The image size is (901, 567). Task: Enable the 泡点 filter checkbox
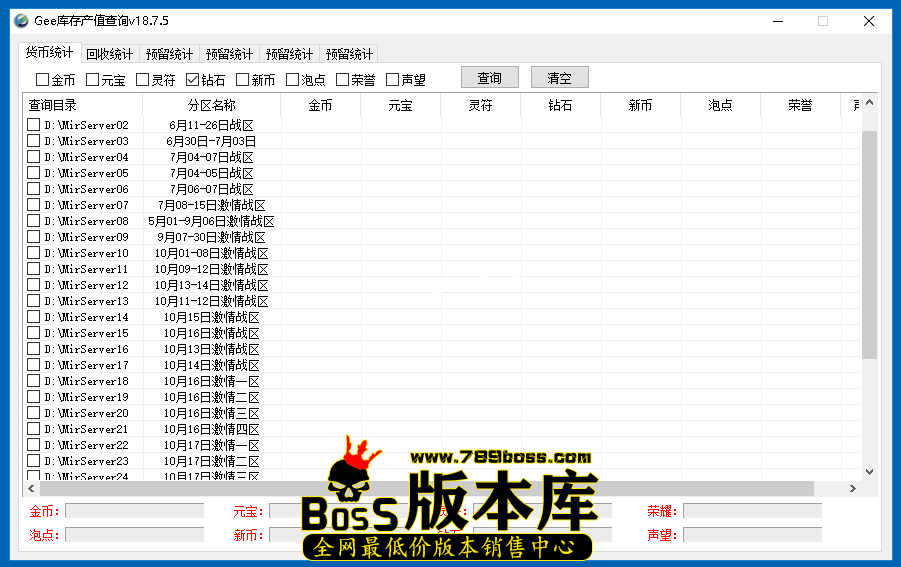click(292, 79)
